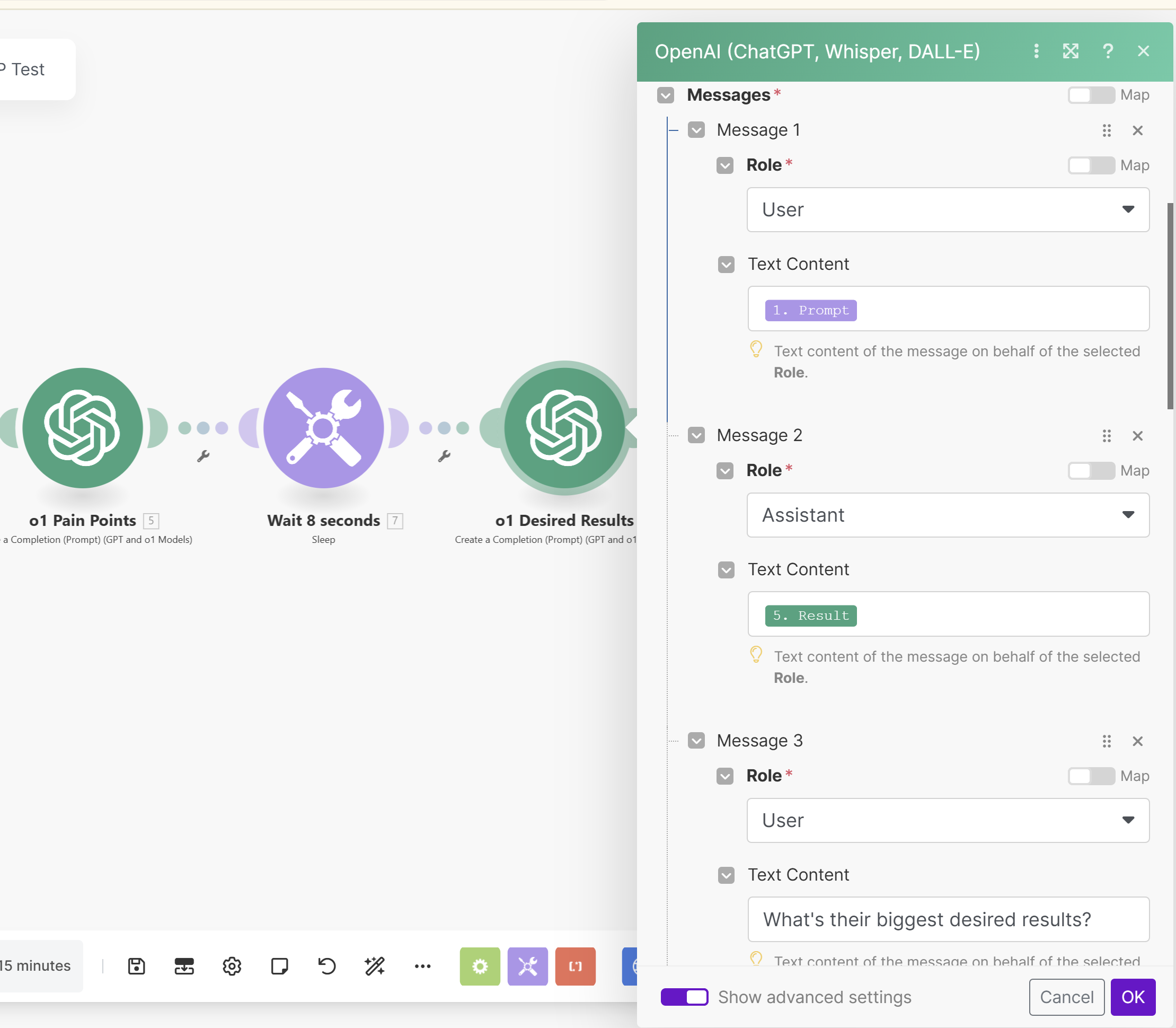Click the undo arrow icon
The height and width of the screenshot is (1028, 1176).
[327, 966]
